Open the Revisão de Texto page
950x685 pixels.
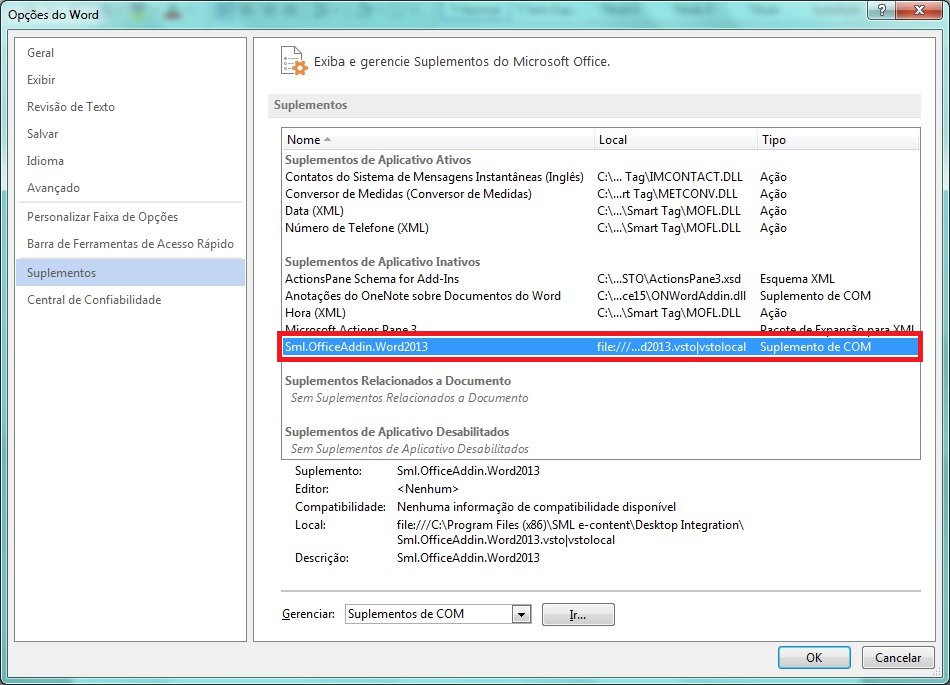(x=70, y=106)
